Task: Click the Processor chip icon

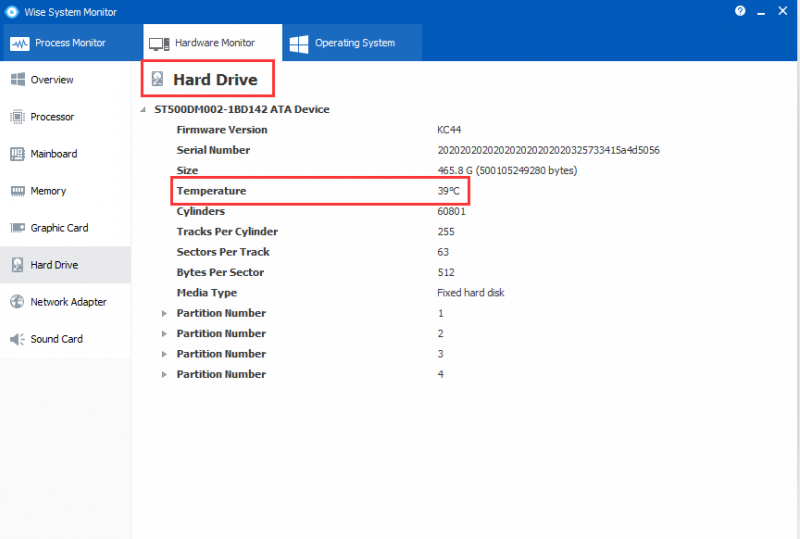Action: [x=17, y=116]
